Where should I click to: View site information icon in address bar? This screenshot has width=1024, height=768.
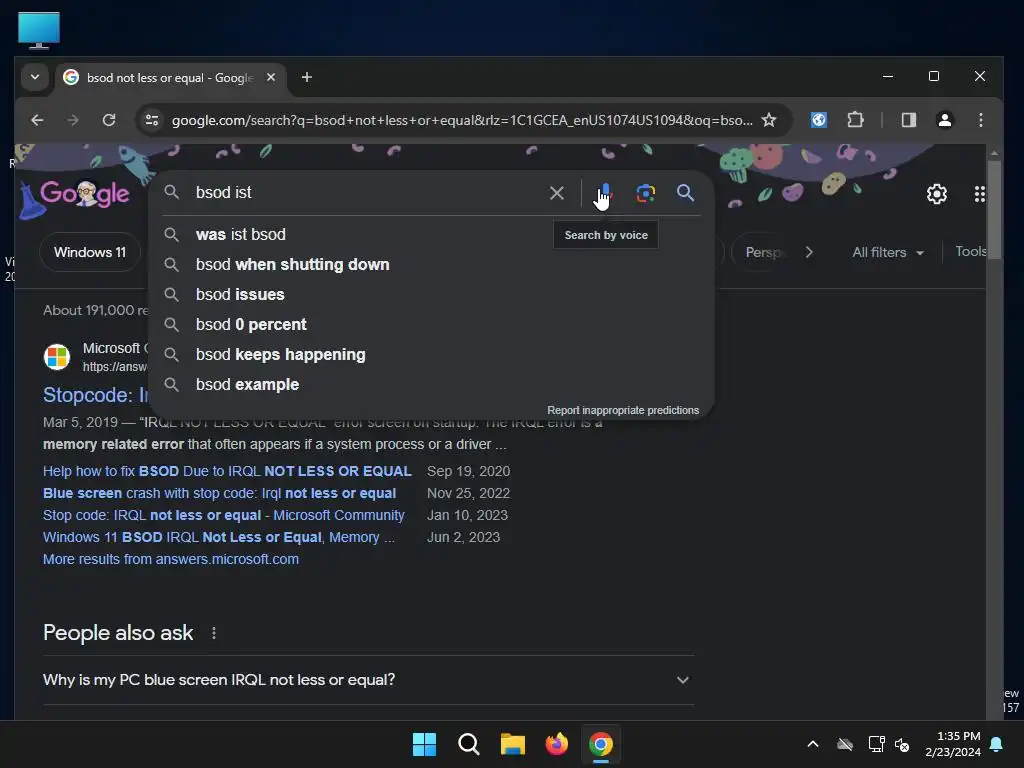click(152, 120)
